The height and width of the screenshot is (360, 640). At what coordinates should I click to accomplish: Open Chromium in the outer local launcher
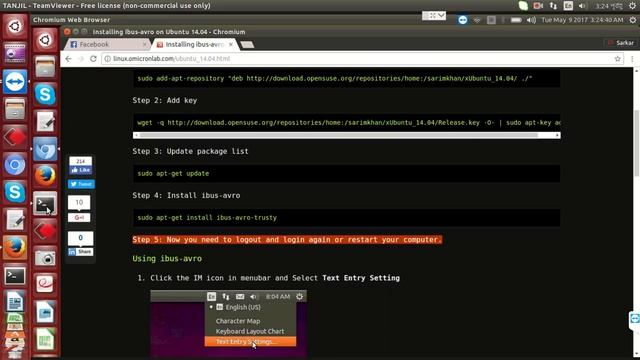[x=15, y=165]
